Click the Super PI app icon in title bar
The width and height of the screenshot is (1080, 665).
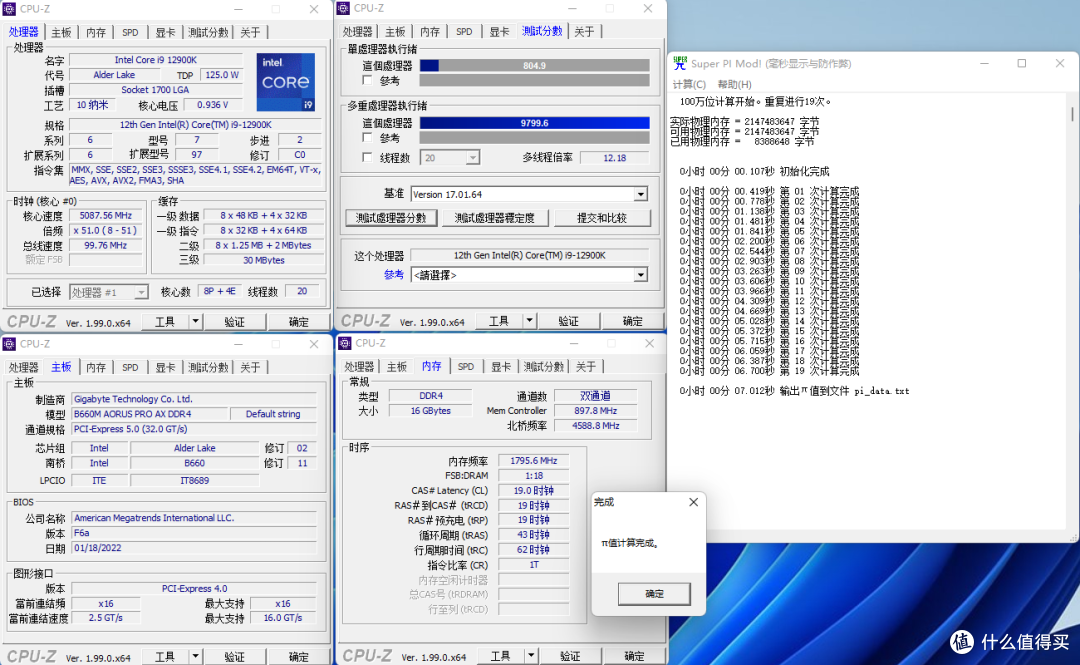pyautogui.click(x=680, y=63)
